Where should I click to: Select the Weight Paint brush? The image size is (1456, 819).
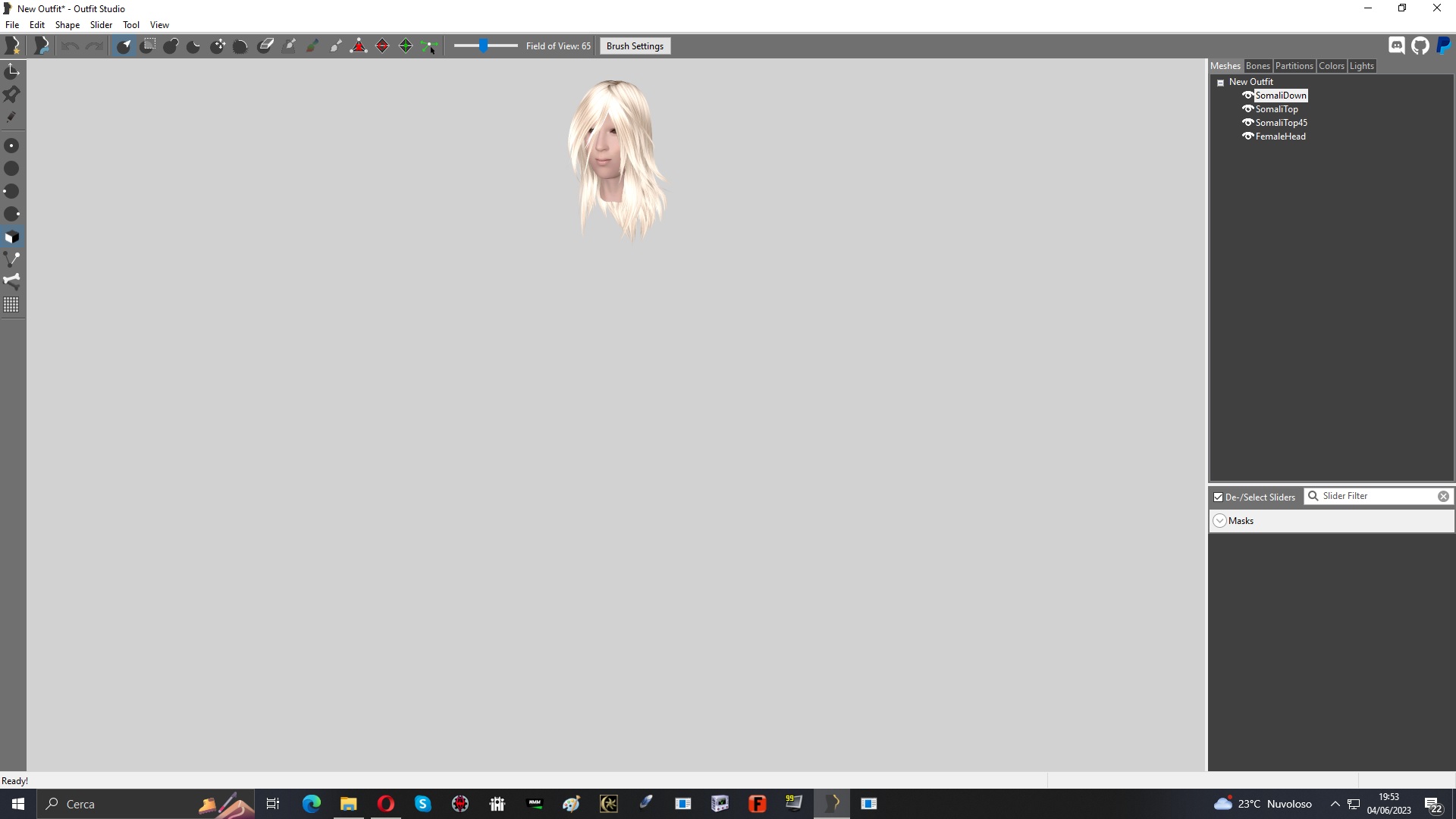tap(289, 46)
